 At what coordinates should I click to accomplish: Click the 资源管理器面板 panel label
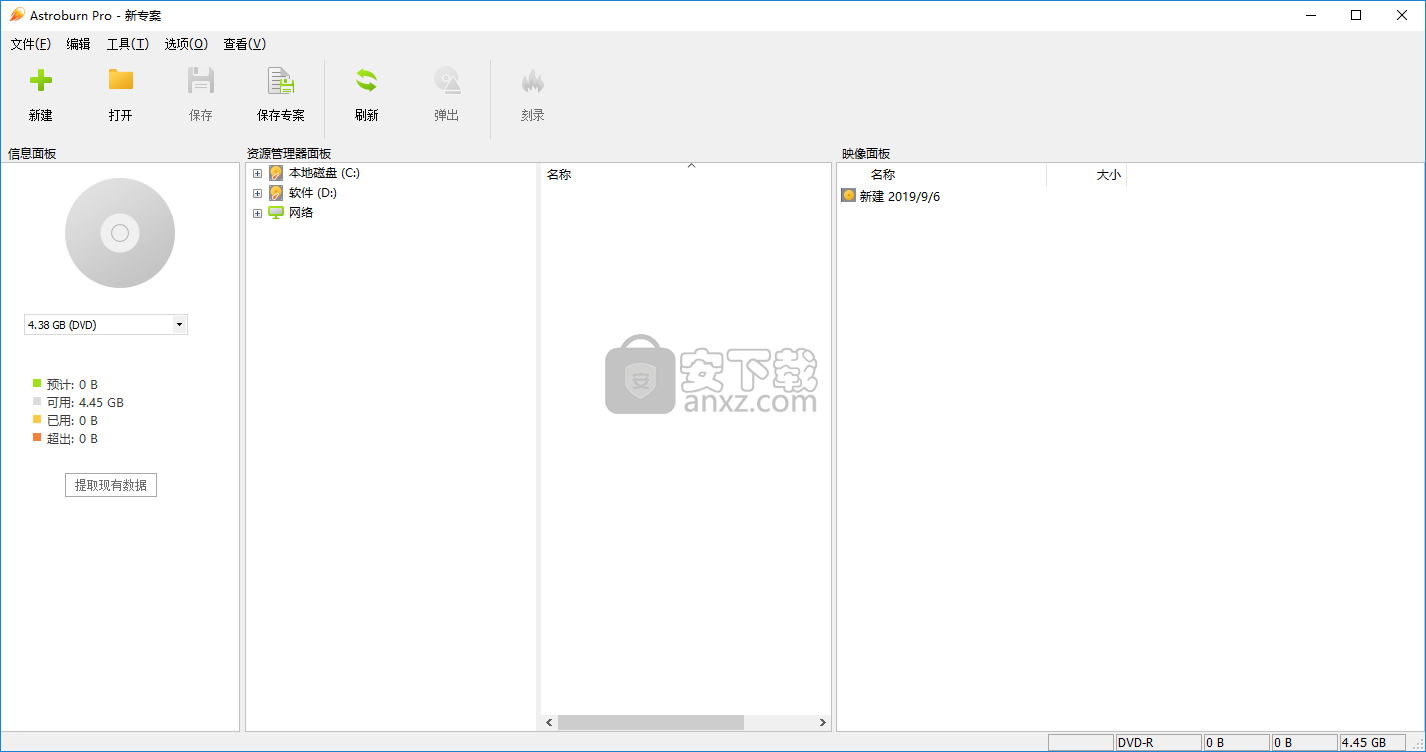coord(289,153)
